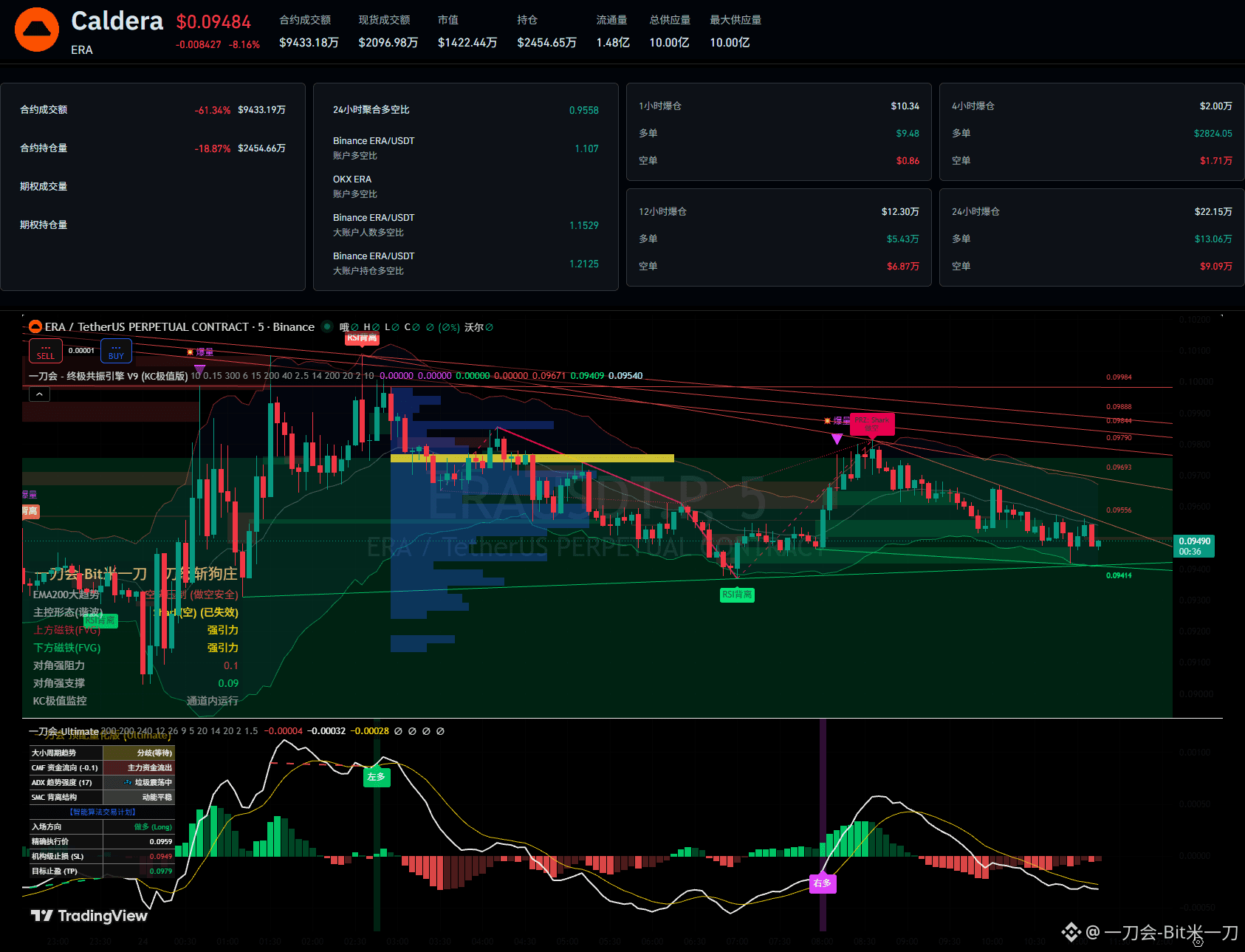Click the 市值 value $1422.44万
The height and width of the screenshot is (952, 1245).
pos(467,43)
